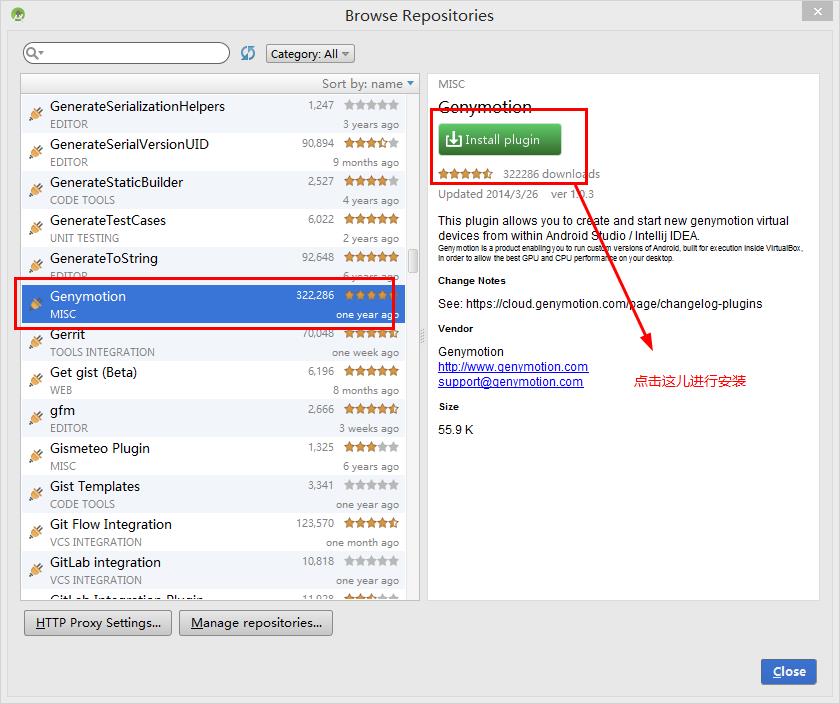Click the 322286 downloads text
The width and height of the screenshot is (840, 704).
coord(551,174)
